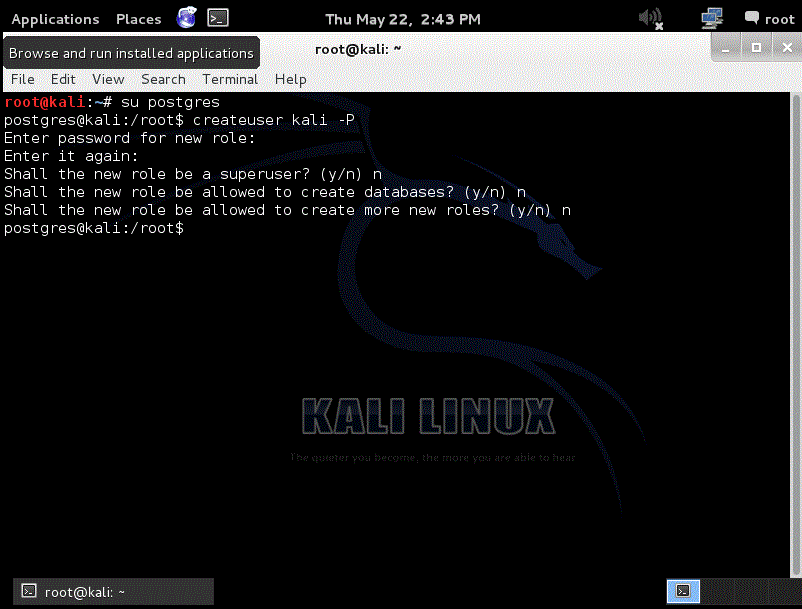802x609 pixels.
Task: Maximize the terminal window
Action: pos(756,48)
